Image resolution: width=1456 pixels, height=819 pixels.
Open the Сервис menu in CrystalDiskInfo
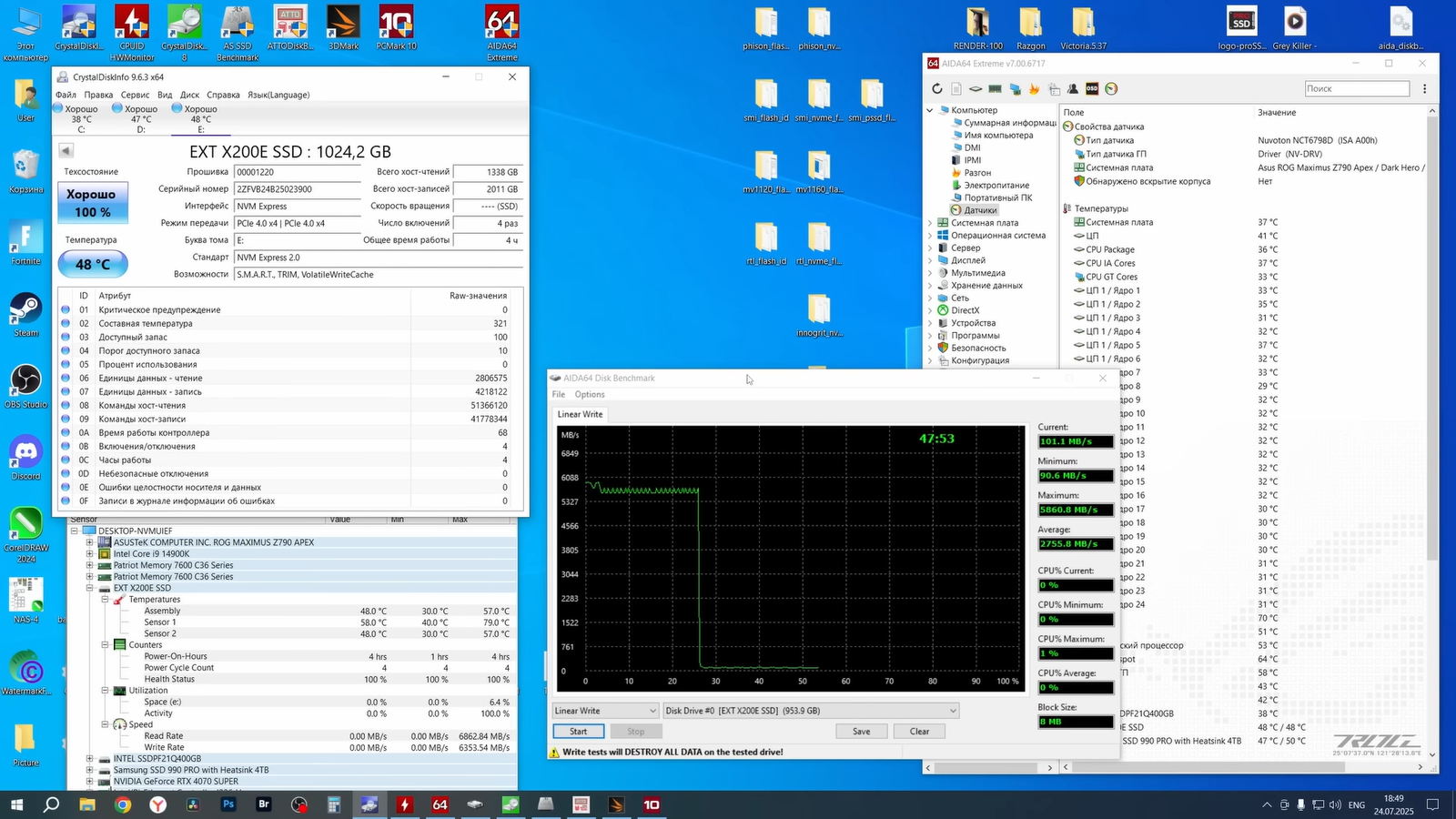135,95
